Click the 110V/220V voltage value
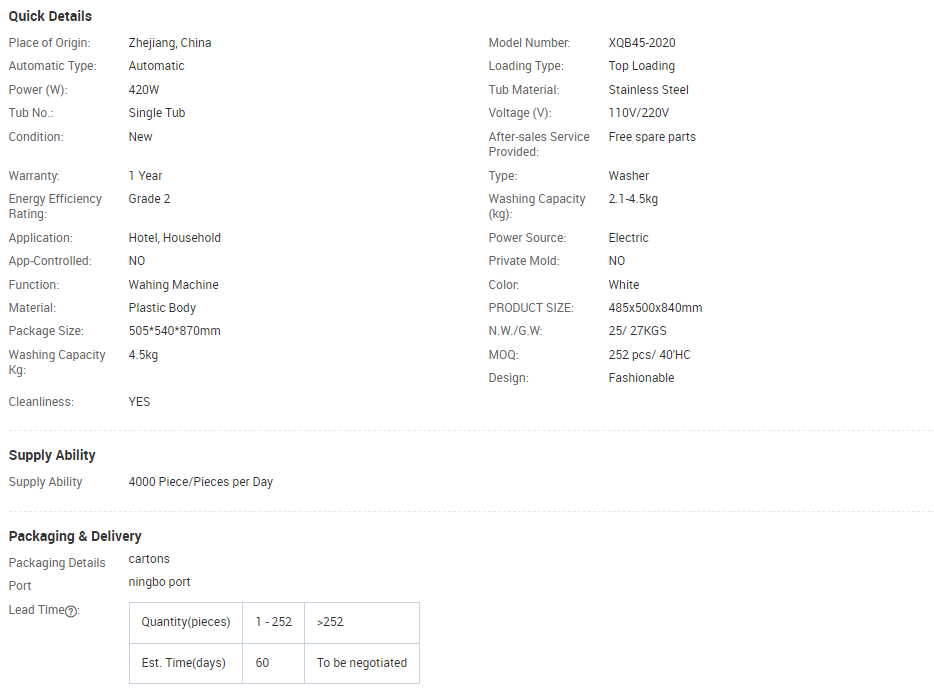Image resolution: width=934 pixels, height=695 pixels. click(638, 113)
